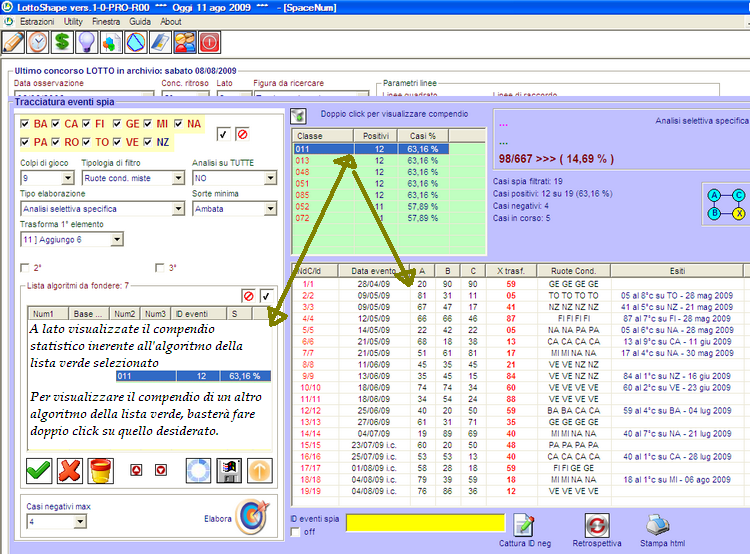The image size is (750, 554).
Task: Click the Retrospettiva refresh icon
Action: (597, 525)
